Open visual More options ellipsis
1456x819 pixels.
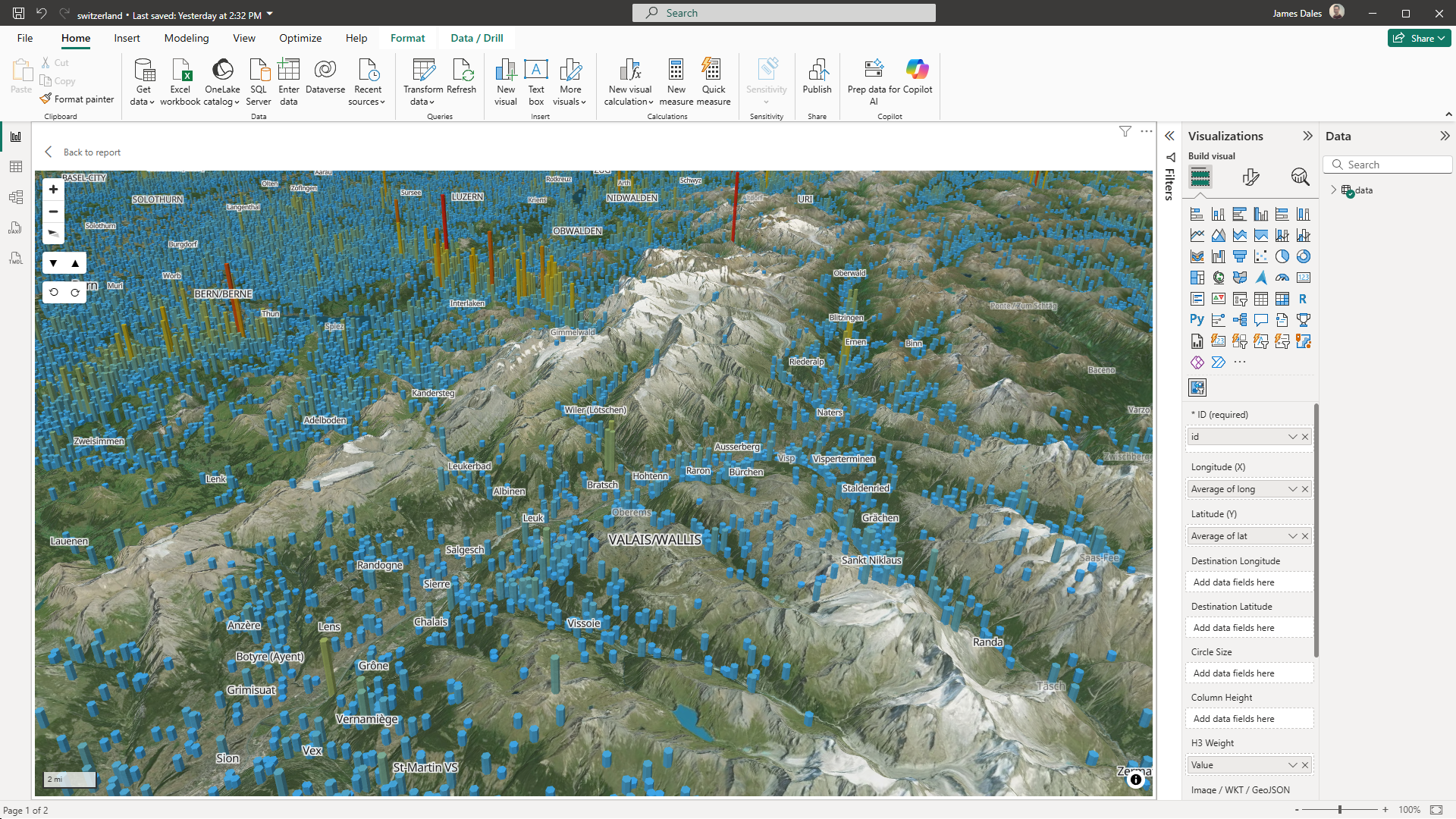click(x=1147, y=131)
